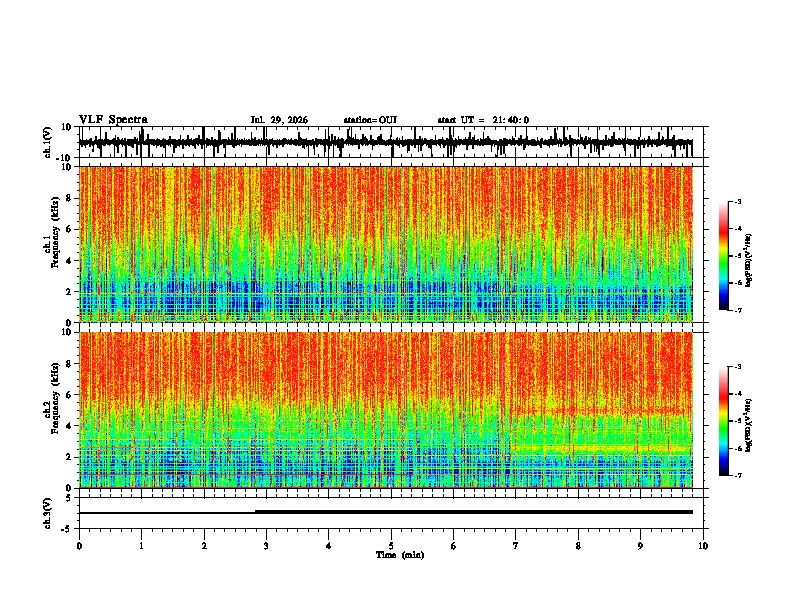Viewport: 792px width, 612px height.
Task: Click the "ch.3(V)" axis label
Action: point(47,513)
